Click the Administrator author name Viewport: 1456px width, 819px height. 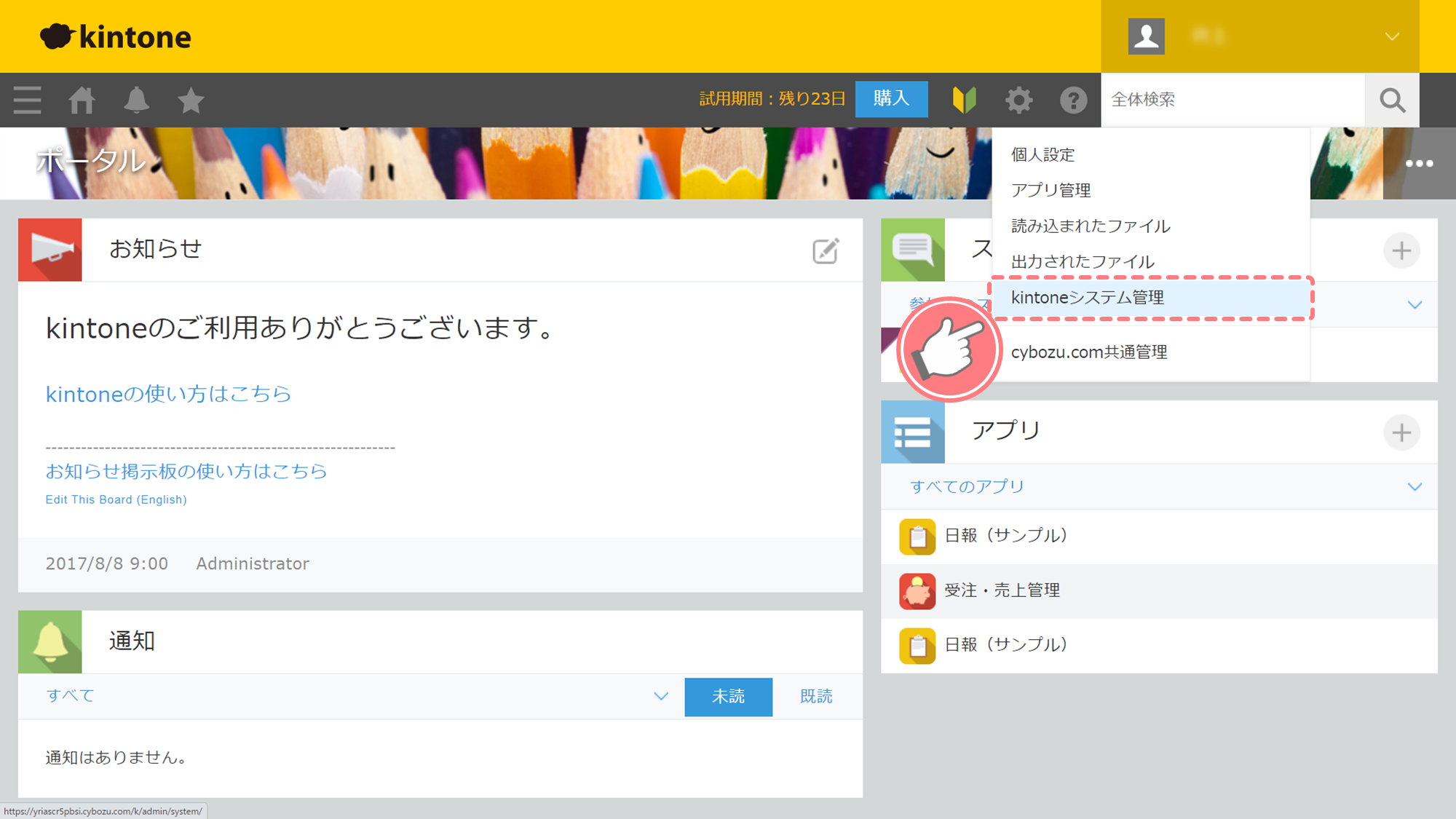(253, 563)
